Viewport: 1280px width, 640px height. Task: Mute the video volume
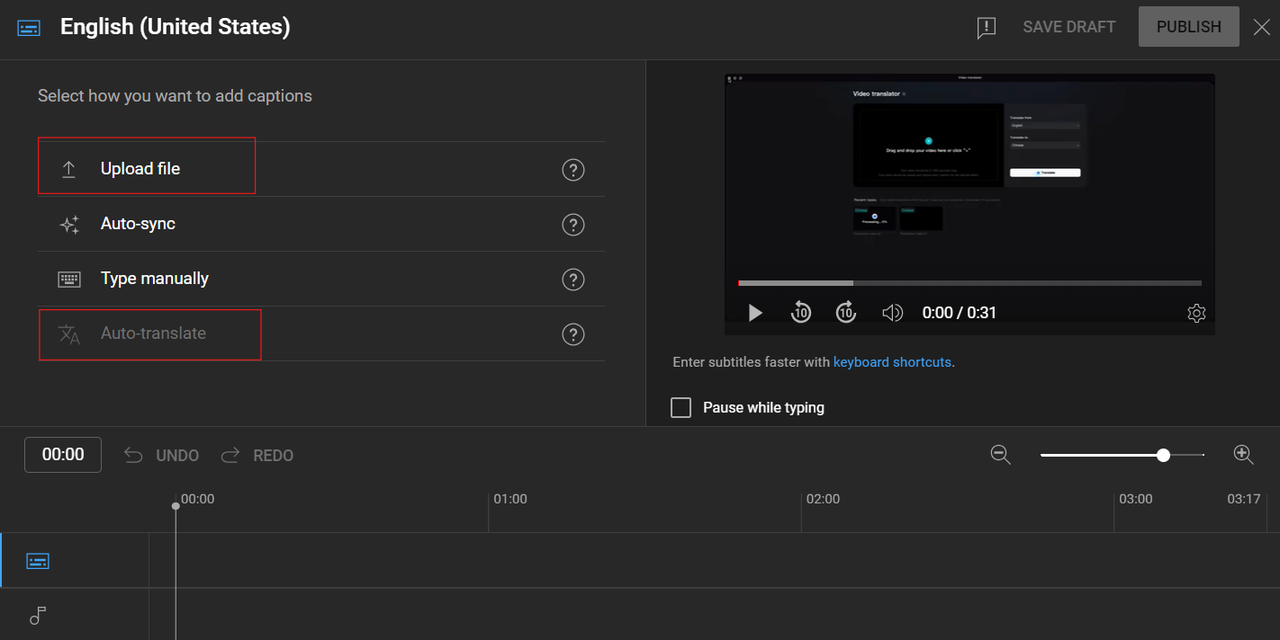click(x=892, y=313)
